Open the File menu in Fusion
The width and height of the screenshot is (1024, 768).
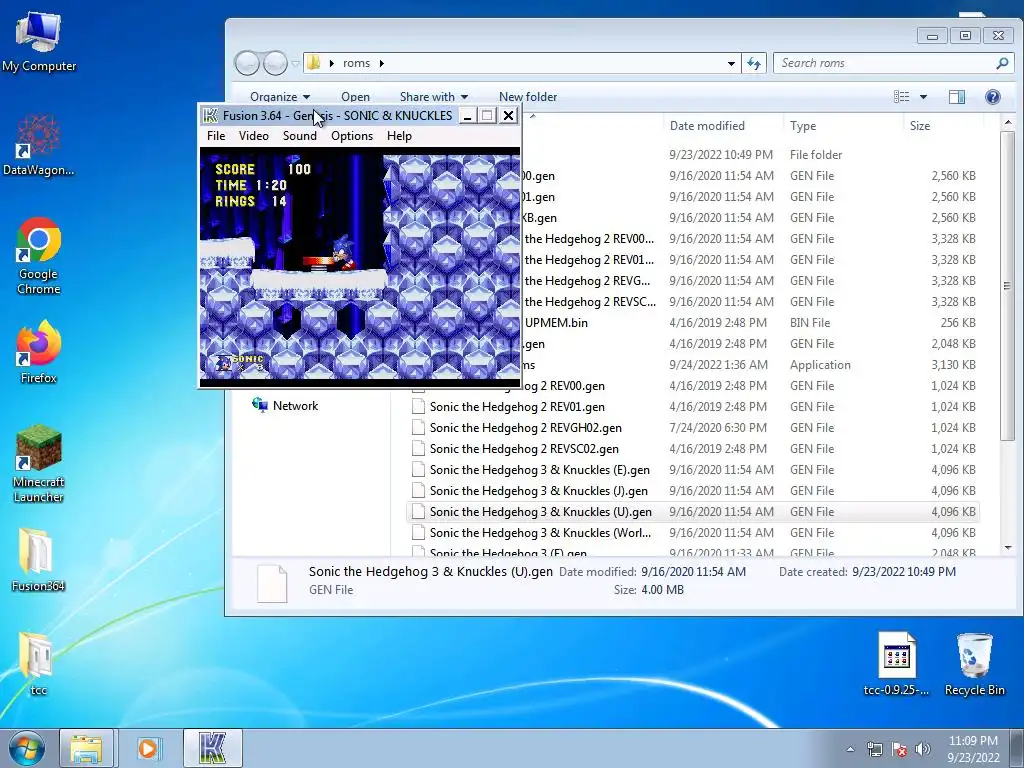216,136
